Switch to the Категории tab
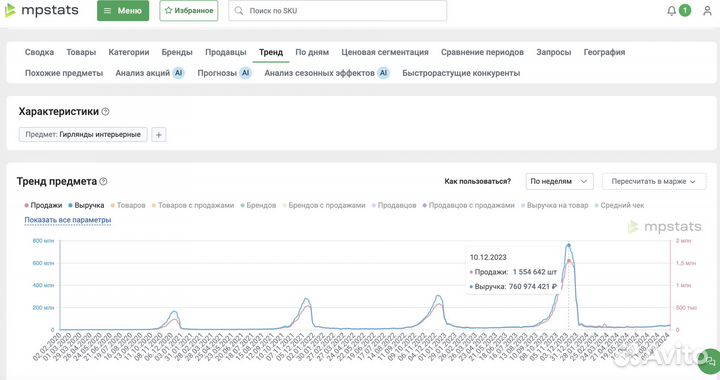Image resolution: width=720 pixels, height=380 pixels. pyautogui.click(x=129, y=52)
